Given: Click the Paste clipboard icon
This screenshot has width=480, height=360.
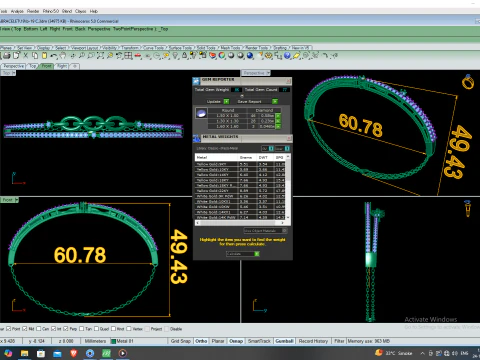Looking at the screenshot, I should click(44, 56).
